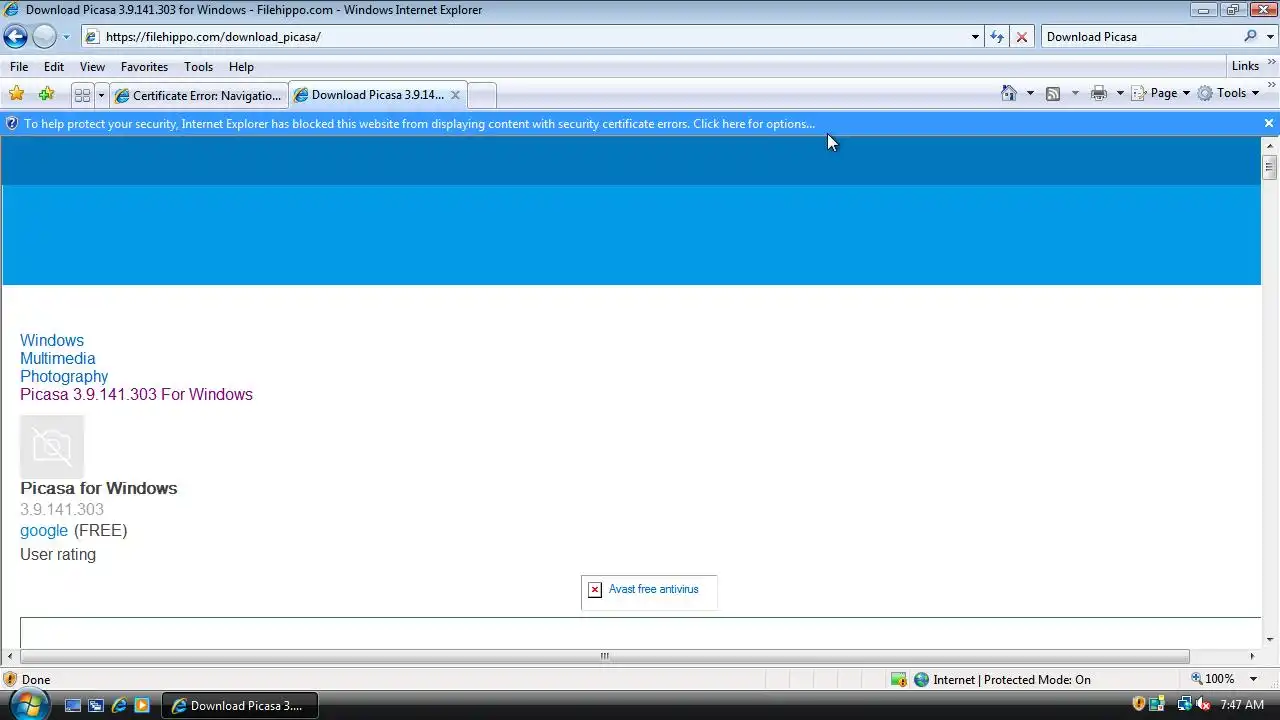This screenshot has width=1280, height=720.
Task: Click the Switch between windows icon
Action: [x=96, y=705]
